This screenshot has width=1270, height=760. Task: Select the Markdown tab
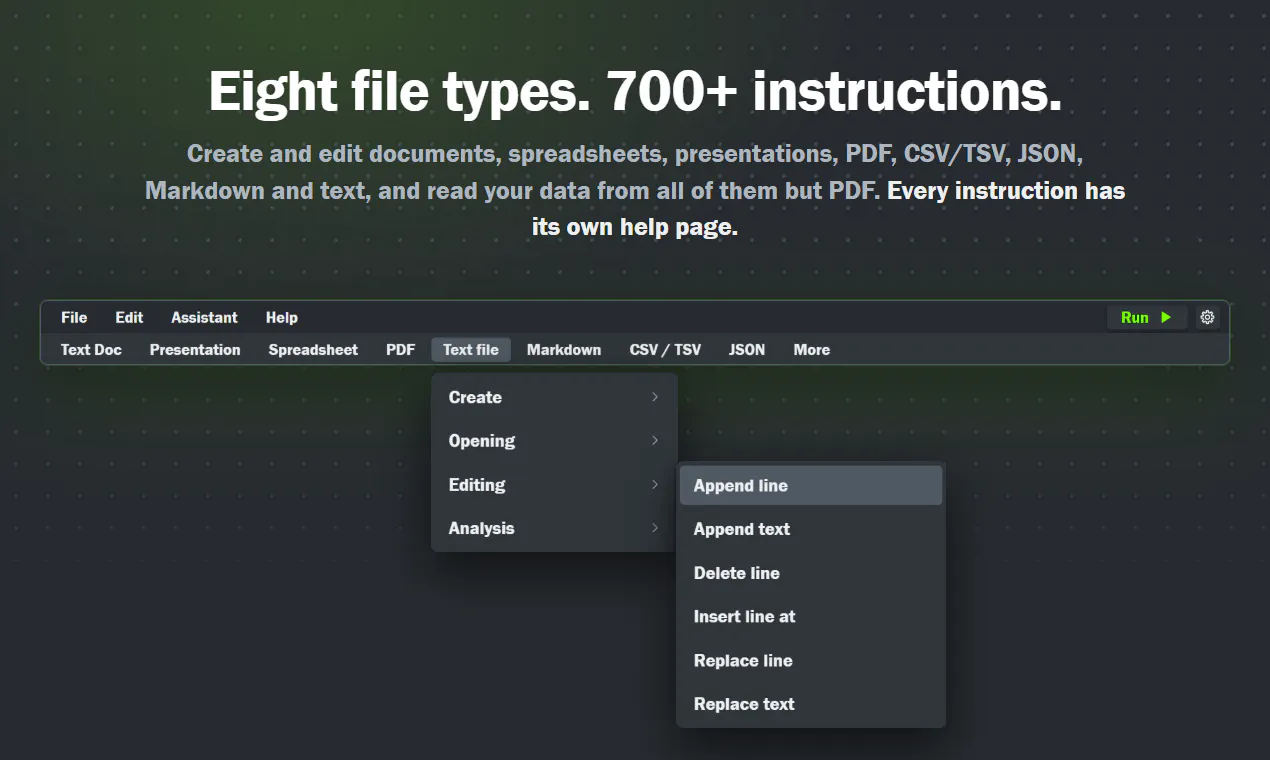click(564, 350)
